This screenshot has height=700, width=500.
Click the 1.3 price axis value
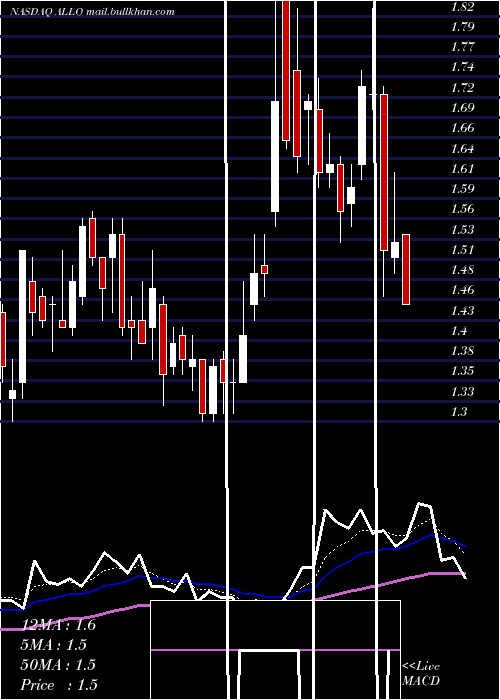tap(460, 412)
